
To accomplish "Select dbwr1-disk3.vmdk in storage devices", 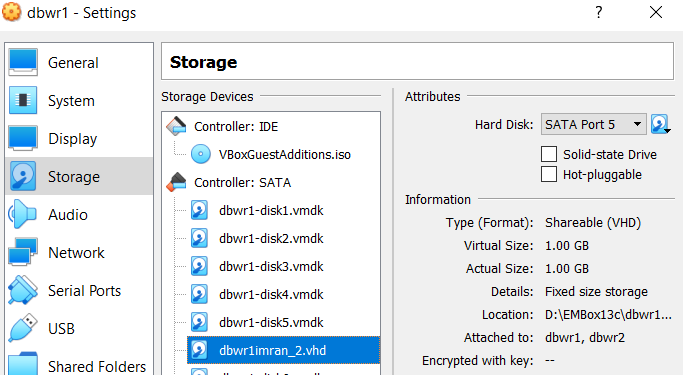I will 271,267.
